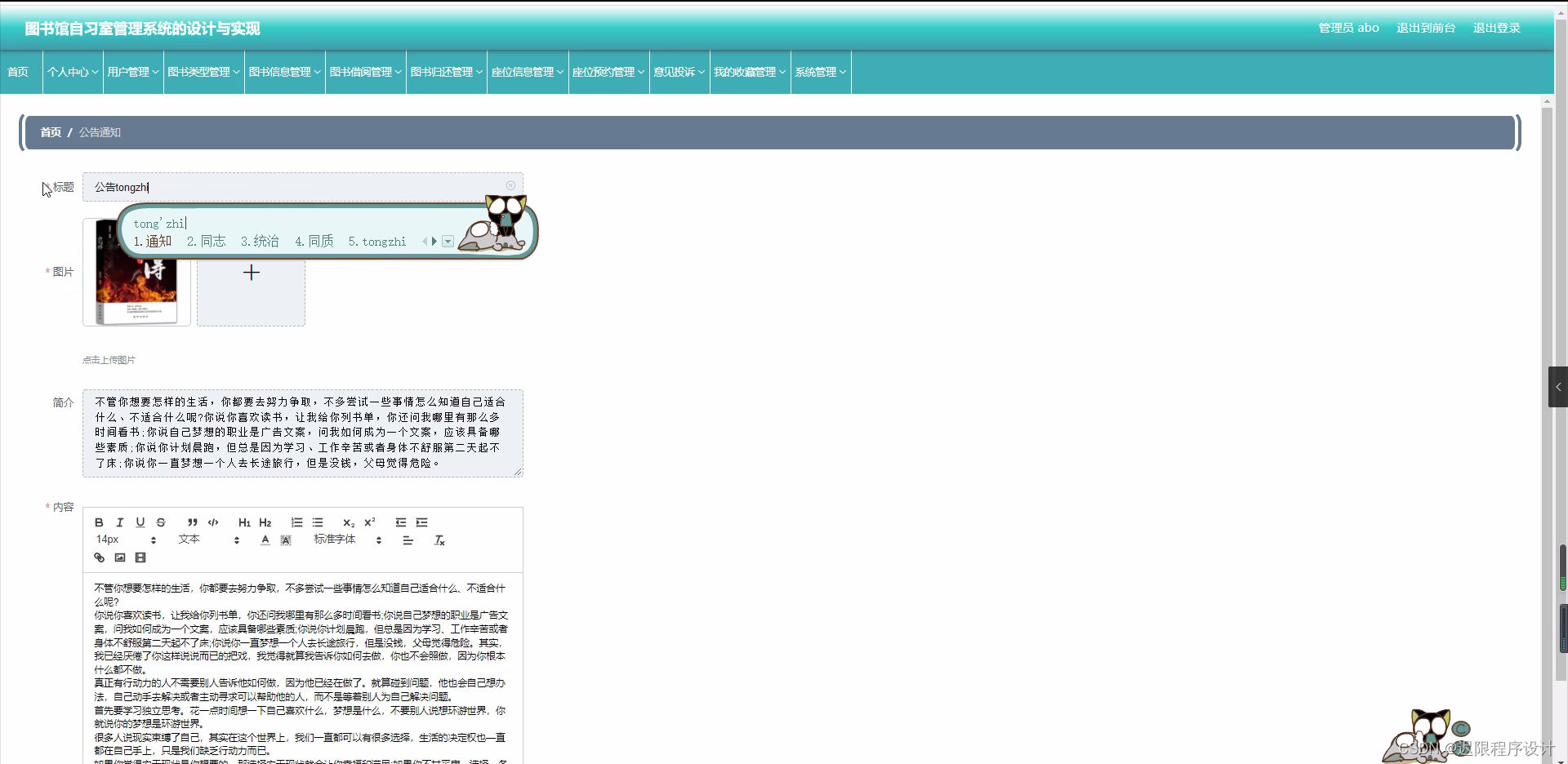Click 首页 in the breadcrumb
The image size is (1568, 764).
(51, 132)
